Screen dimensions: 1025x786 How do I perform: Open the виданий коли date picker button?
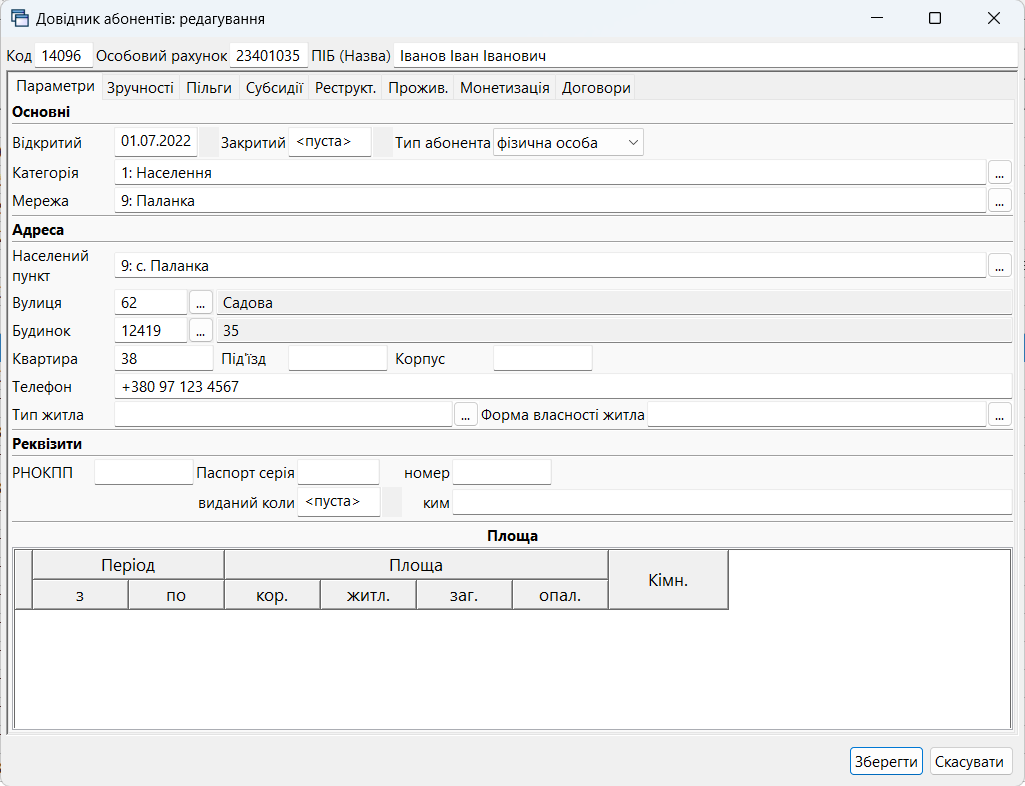point(392,502)
